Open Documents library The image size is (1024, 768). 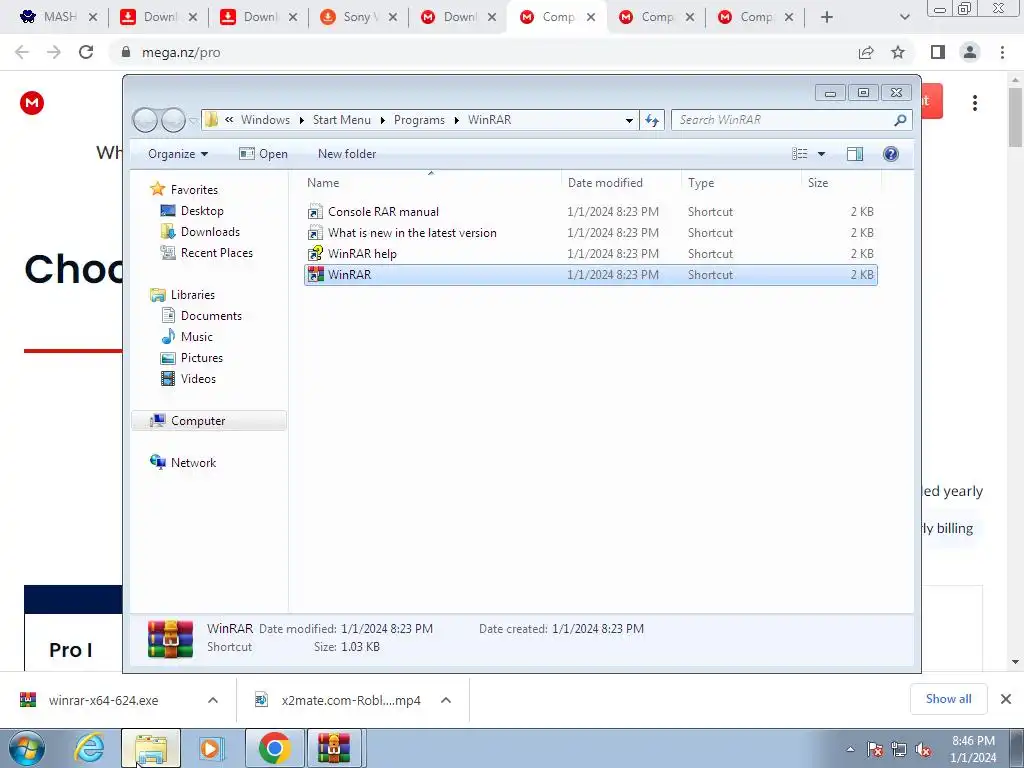point(211,316)
